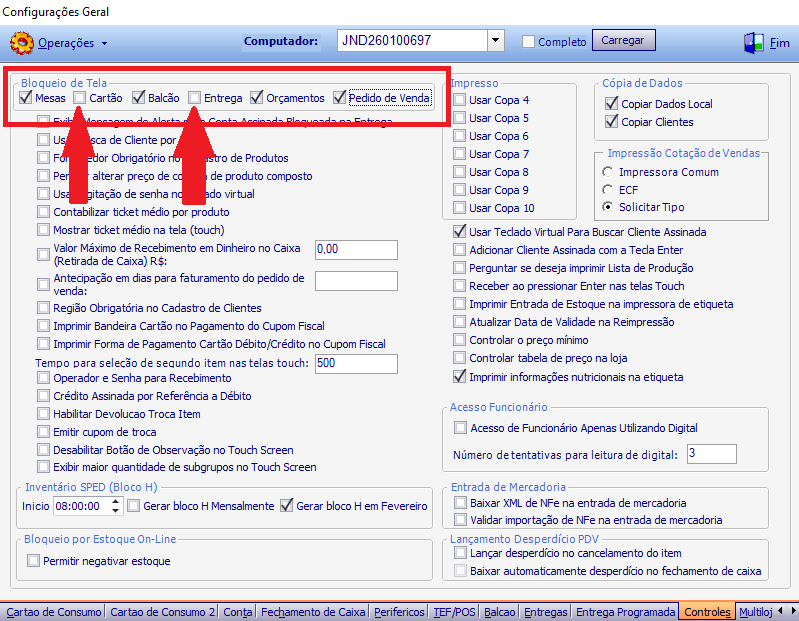Enable Controlar tabela de preço na loja
Image resolution: width=799 pixels, height=621 pixels.
(459, 358)
